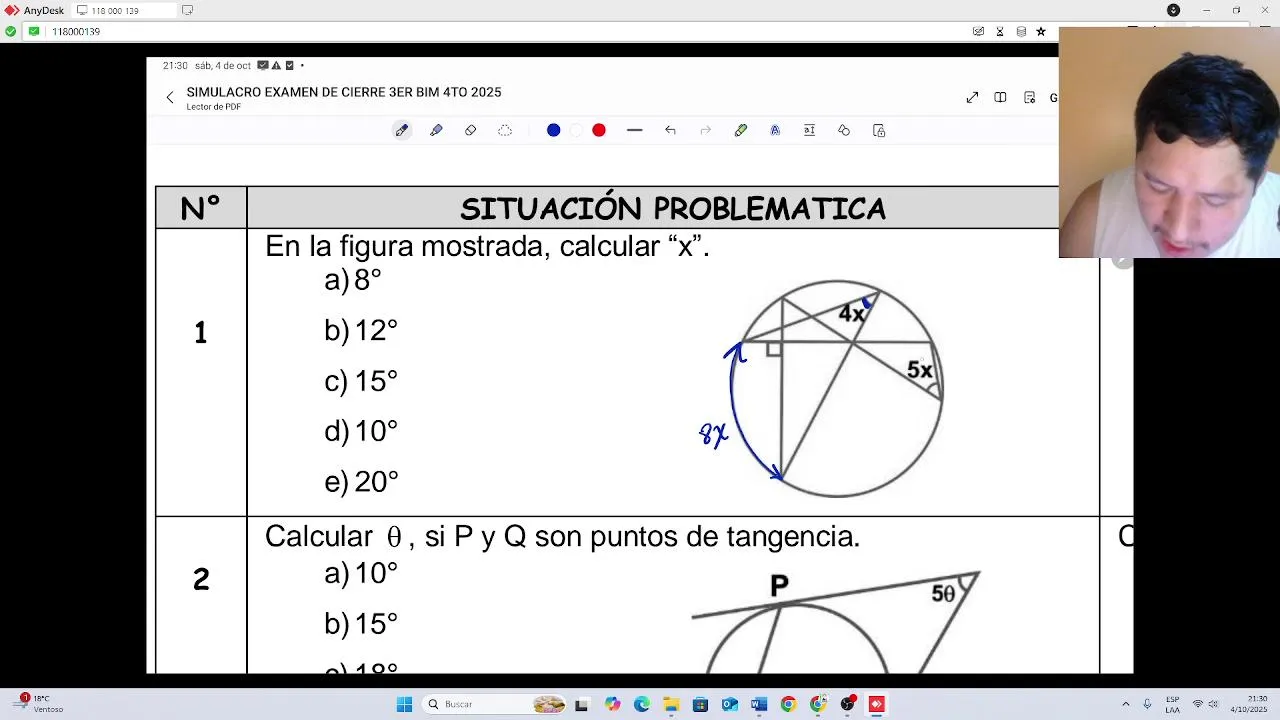This screenshot has width=1280, height=720.
Task: Undo the last stroke
Action: [670, 130]
